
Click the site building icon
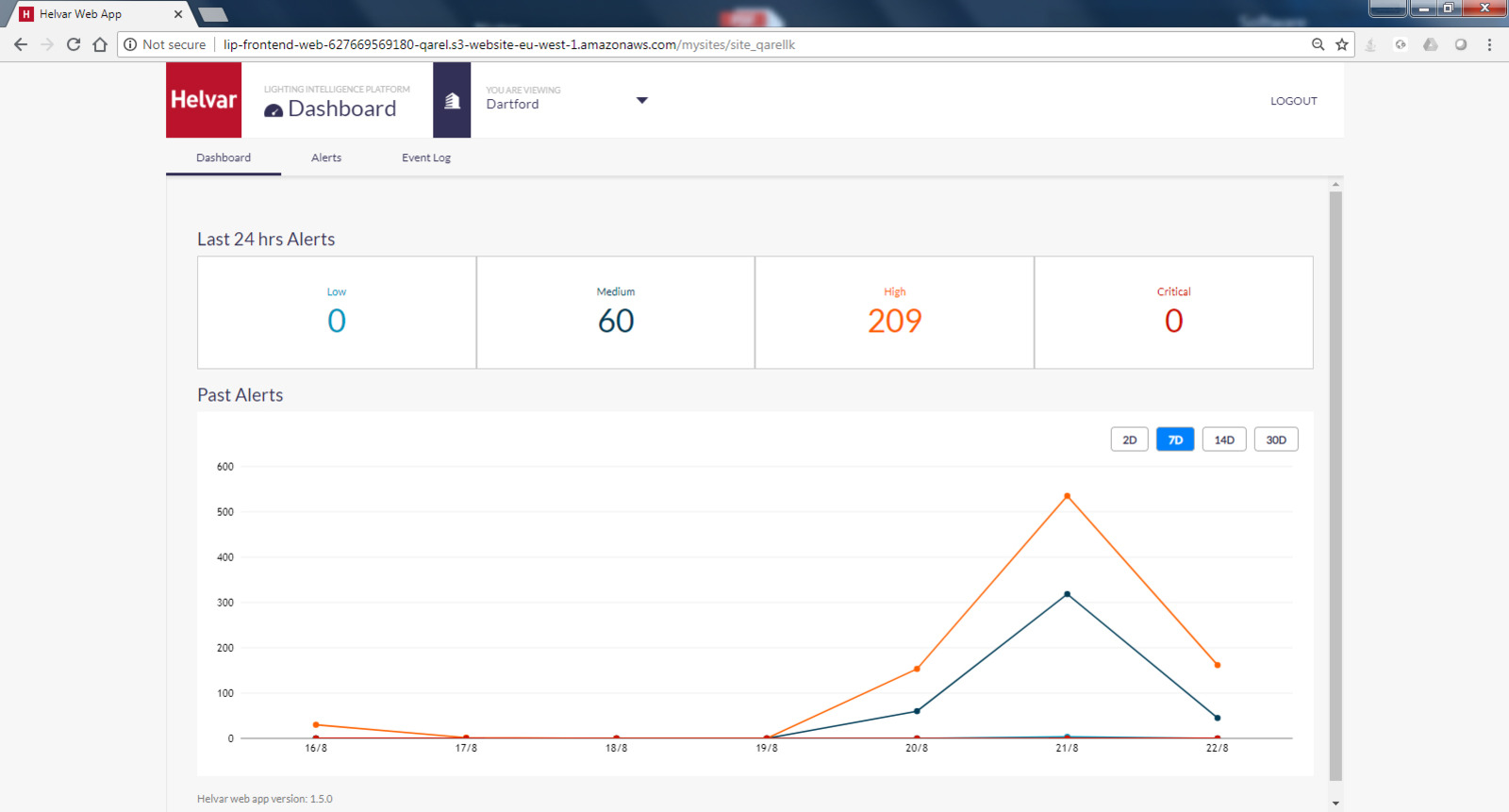tap(452, 100)
